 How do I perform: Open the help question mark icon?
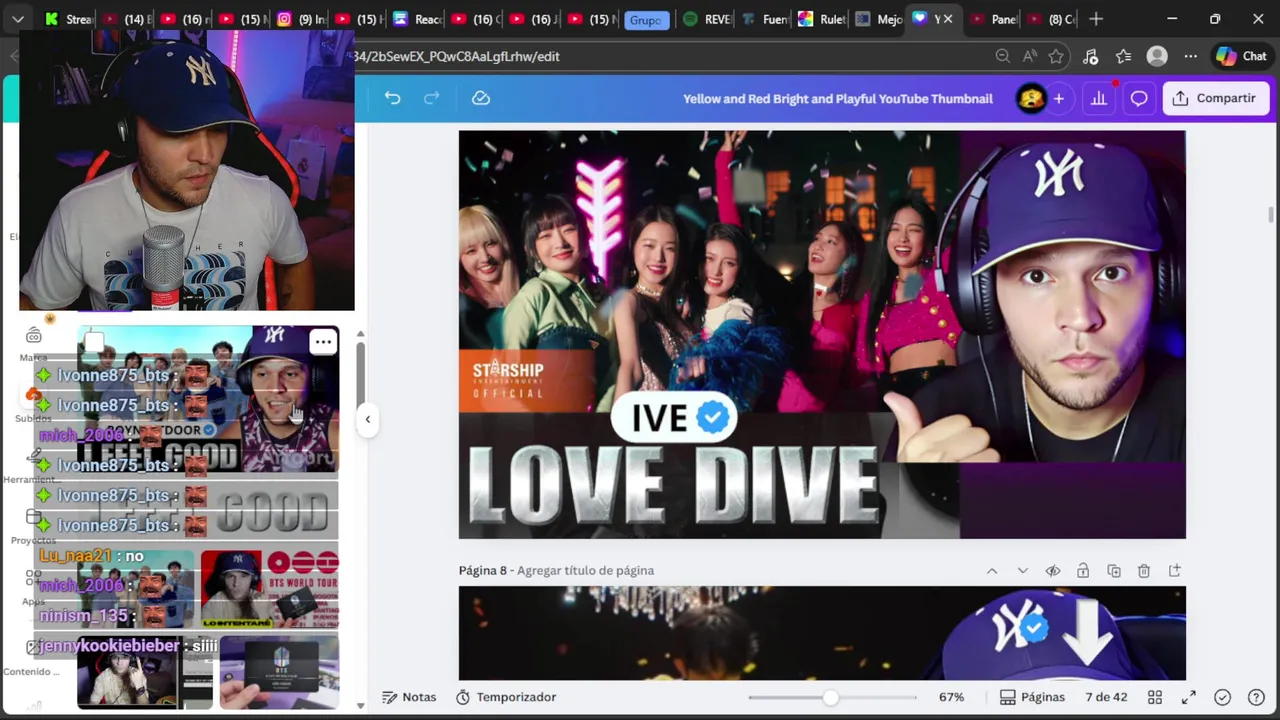coord(1256,697)
